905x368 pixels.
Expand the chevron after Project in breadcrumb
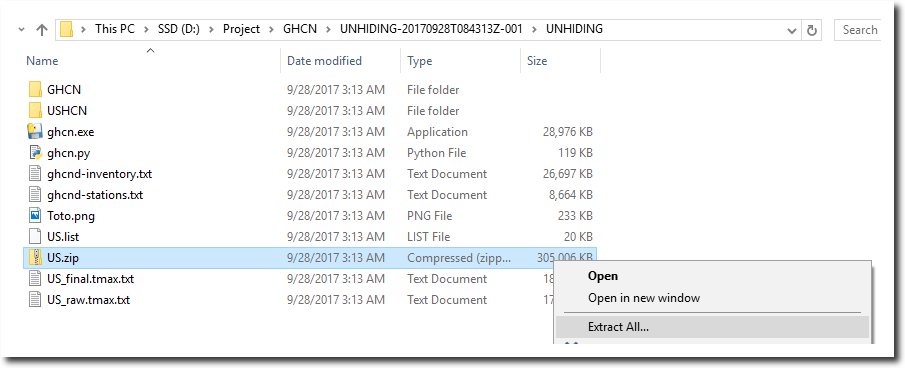pos(271,29)
